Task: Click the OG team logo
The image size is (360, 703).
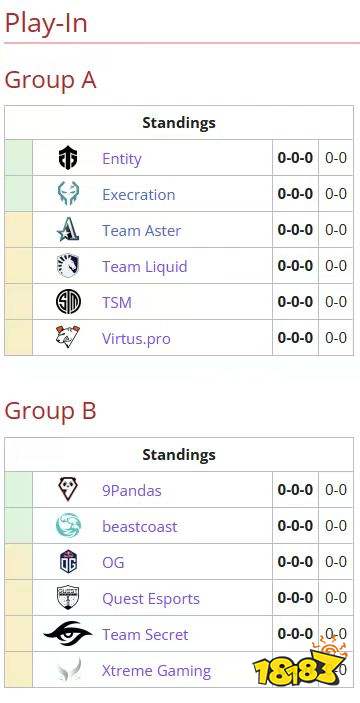Action: [x=68, y=562]
